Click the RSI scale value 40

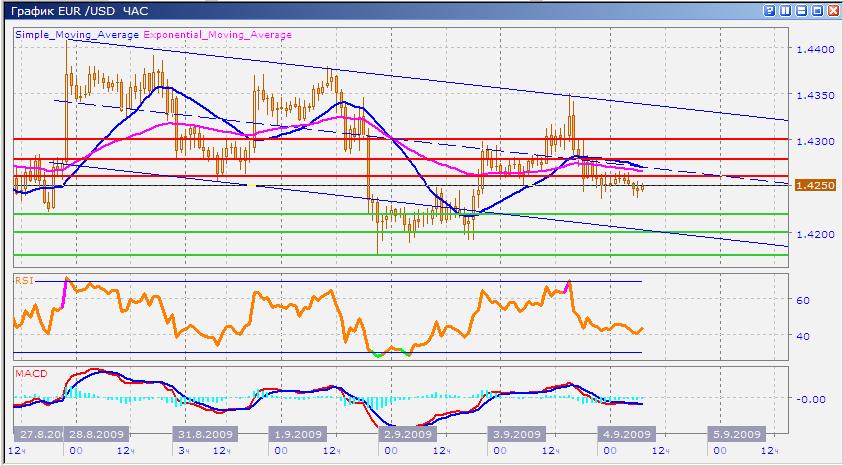point(803,336)
